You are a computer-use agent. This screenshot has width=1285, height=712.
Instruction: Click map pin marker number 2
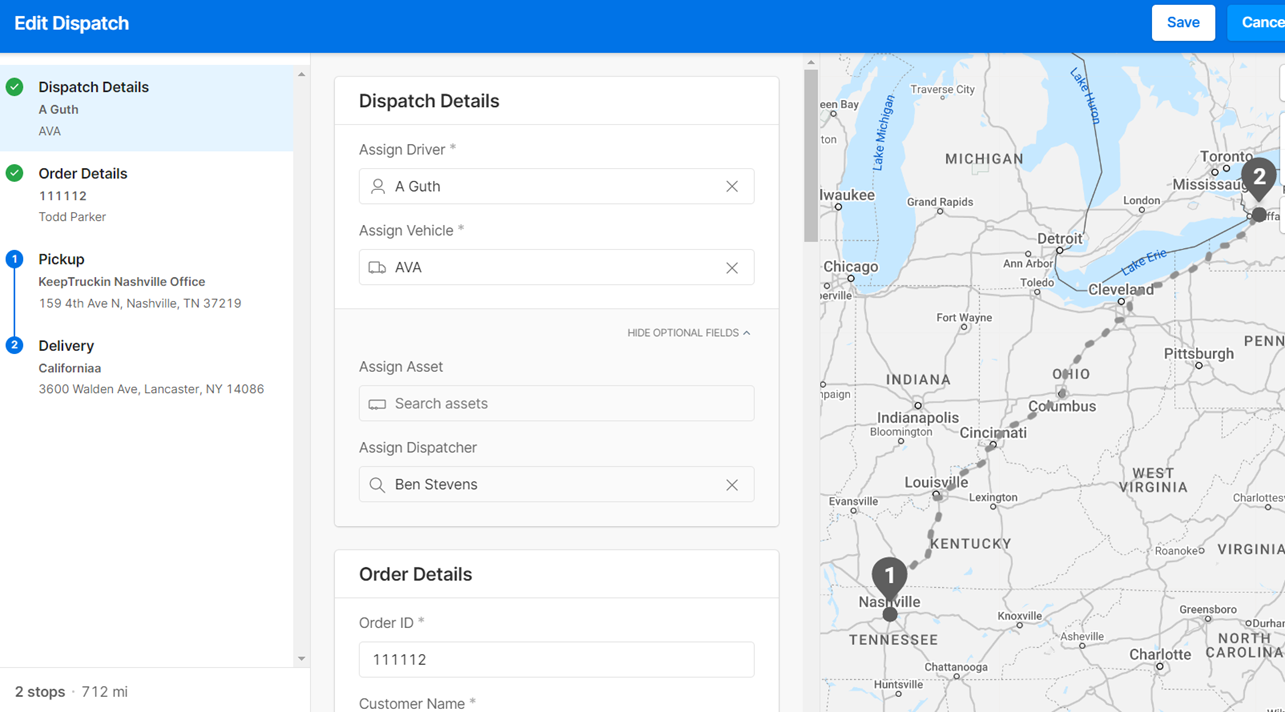[x=1258, y=178]
